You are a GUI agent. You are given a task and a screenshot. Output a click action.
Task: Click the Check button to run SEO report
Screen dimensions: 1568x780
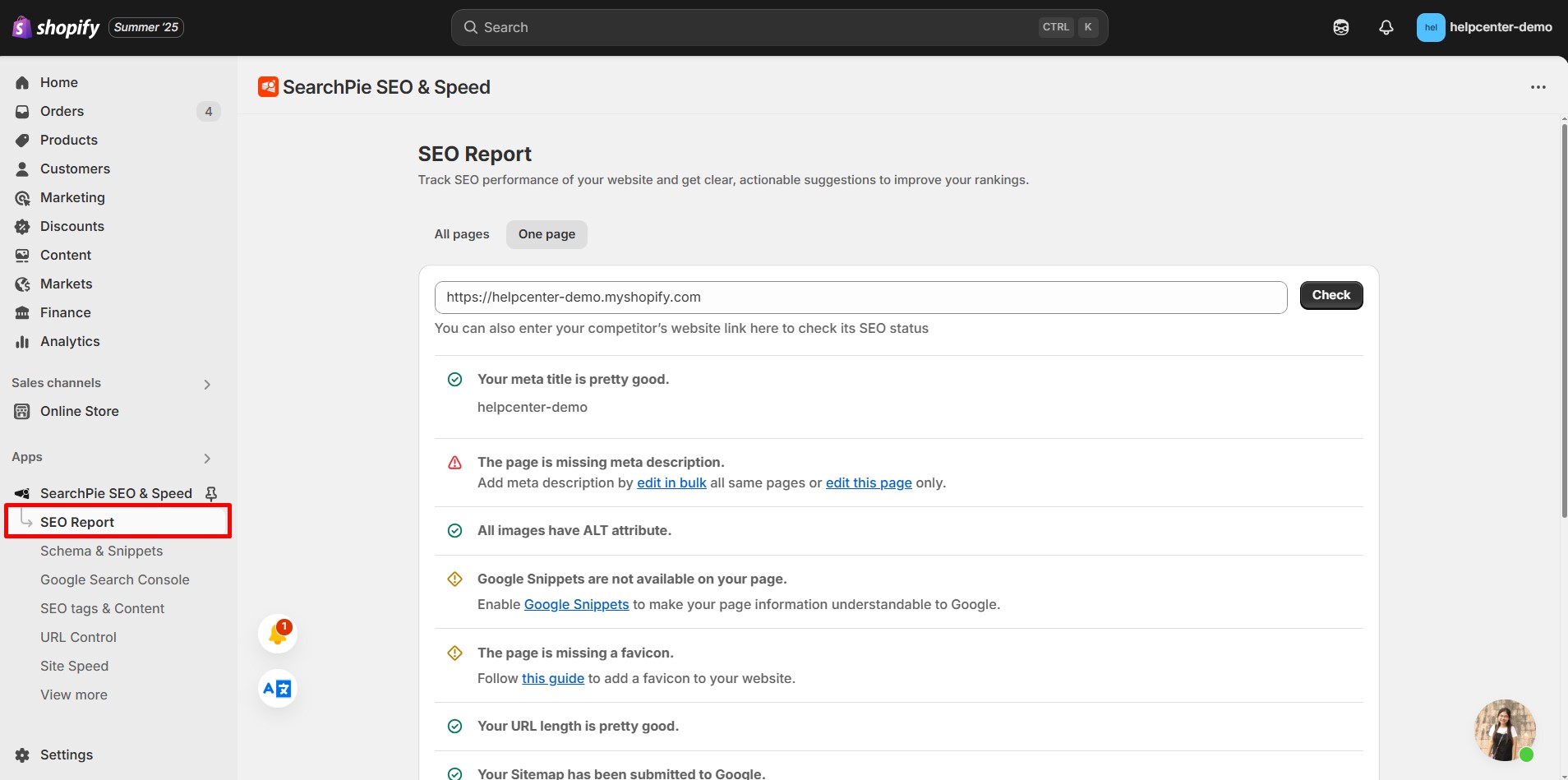1330,295
